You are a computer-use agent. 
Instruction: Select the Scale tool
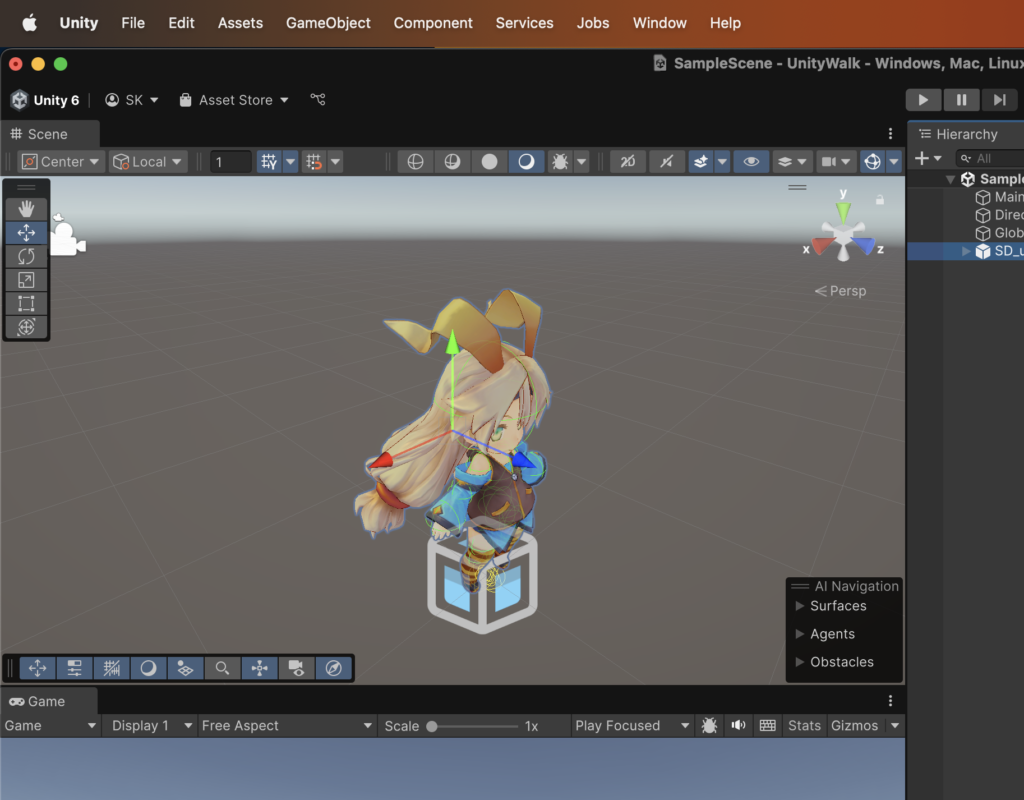(x=26, y=280)
